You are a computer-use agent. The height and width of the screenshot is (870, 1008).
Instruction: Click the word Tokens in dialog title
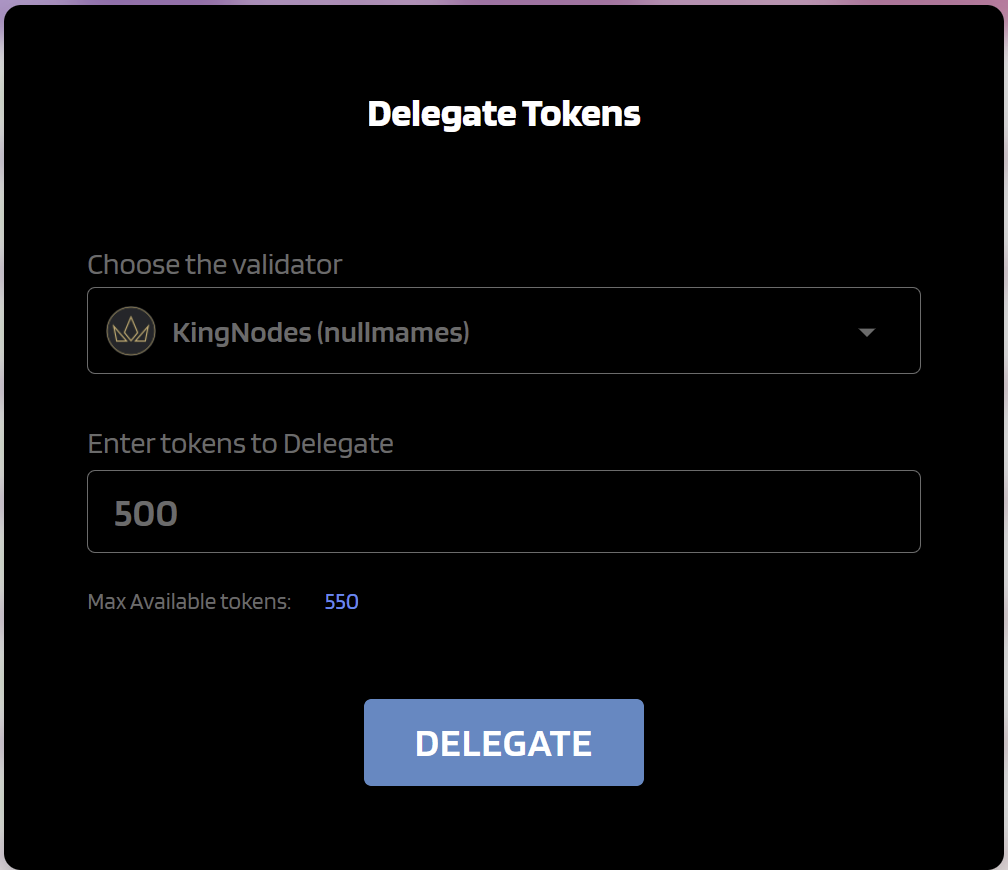[x=581, y=114]
